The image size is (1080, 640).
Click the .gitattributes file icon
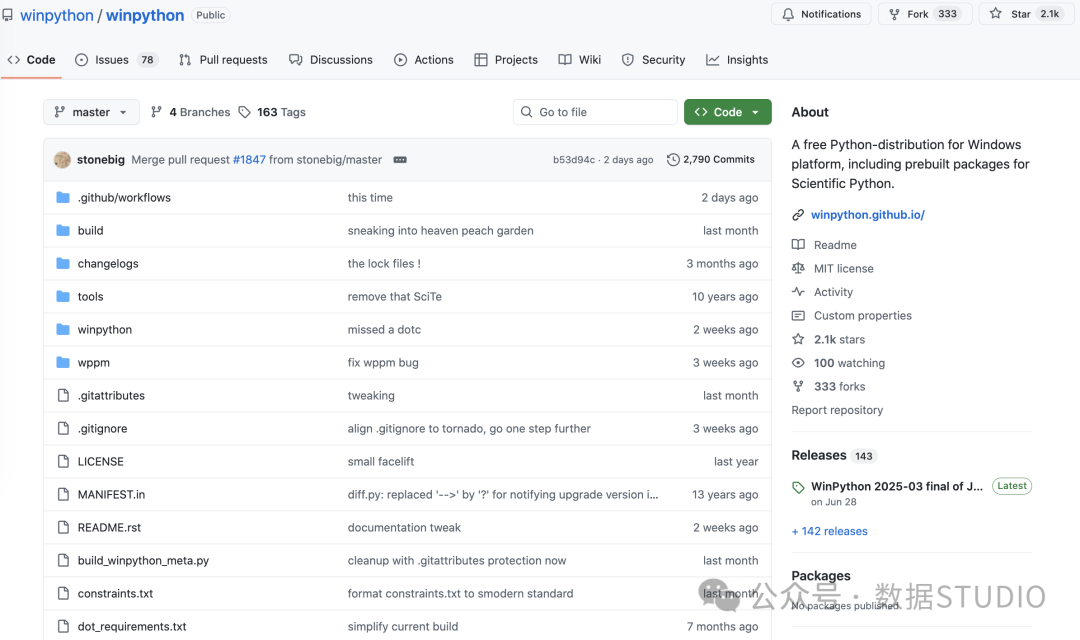click(x=63, y=395)
